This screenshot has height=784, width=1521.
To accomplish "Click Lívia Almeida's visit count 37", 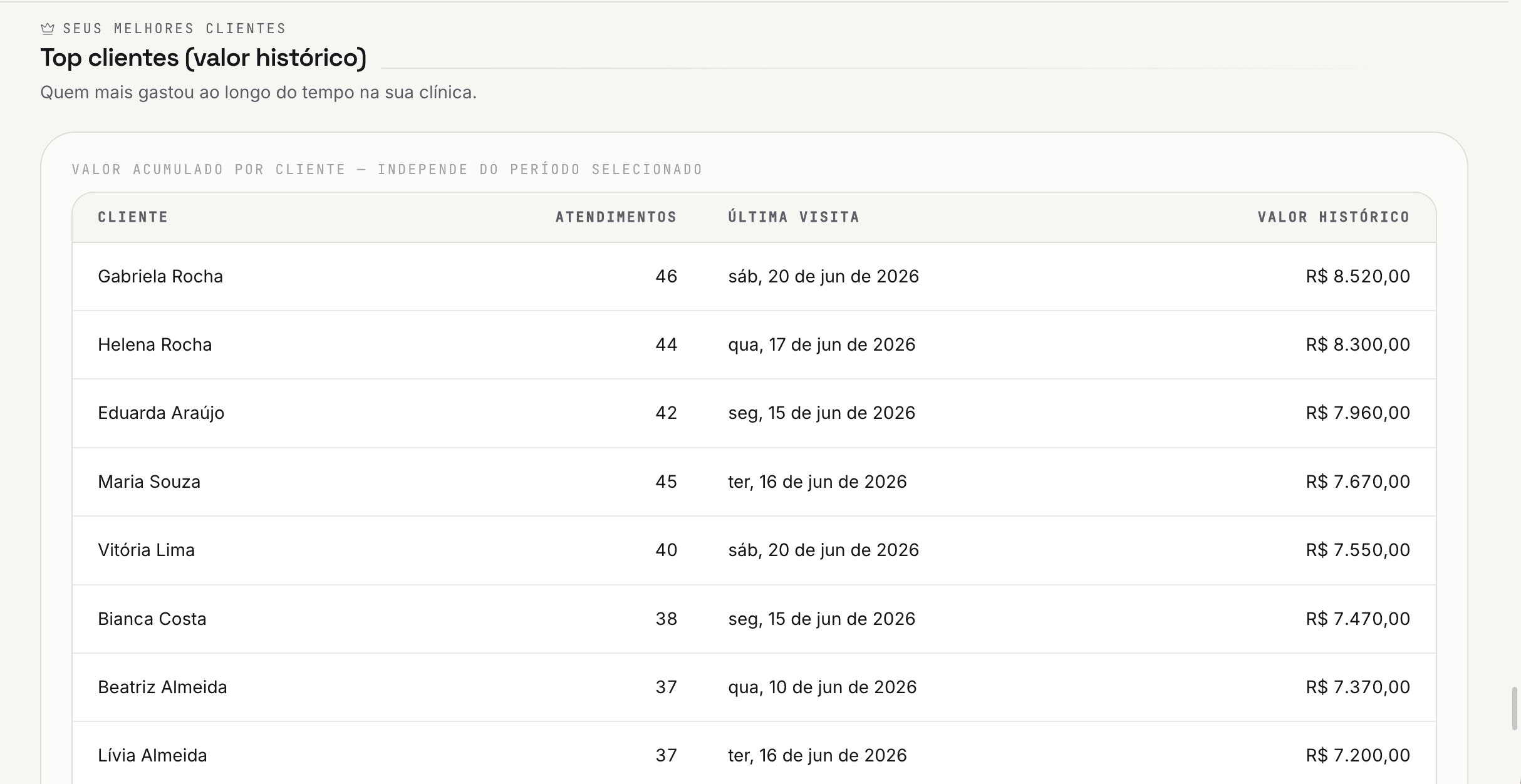I will (x=666, y=755).
